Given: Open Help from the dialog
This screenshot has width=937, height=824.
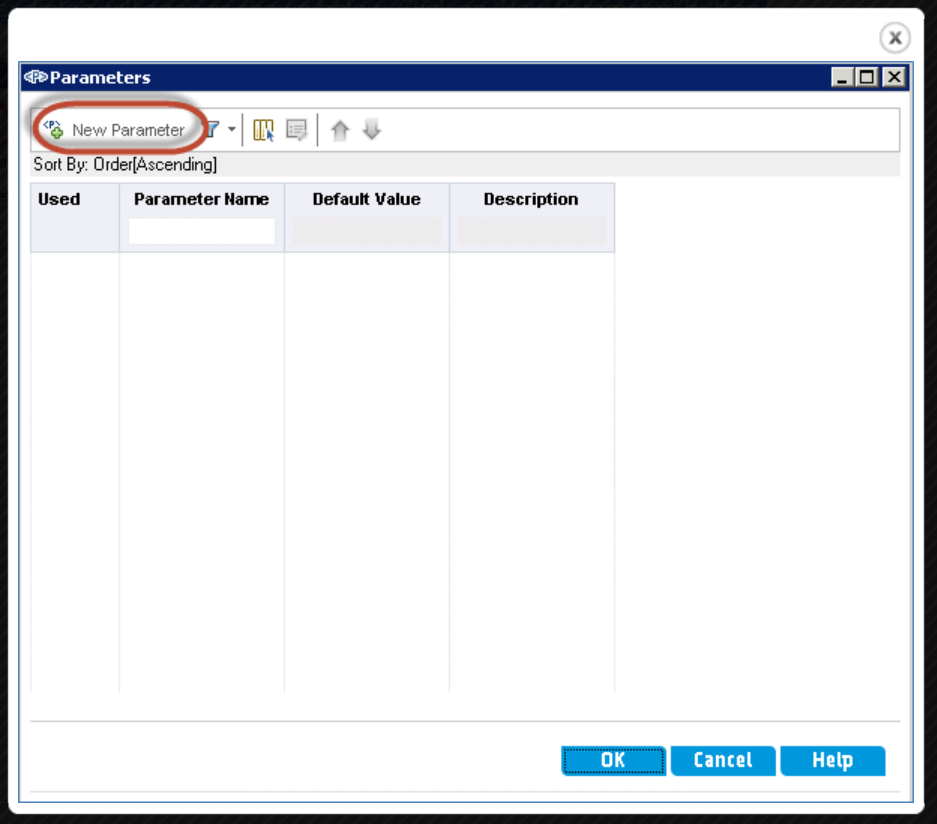Looking at the screenshot, I should (x=832, y=760).
